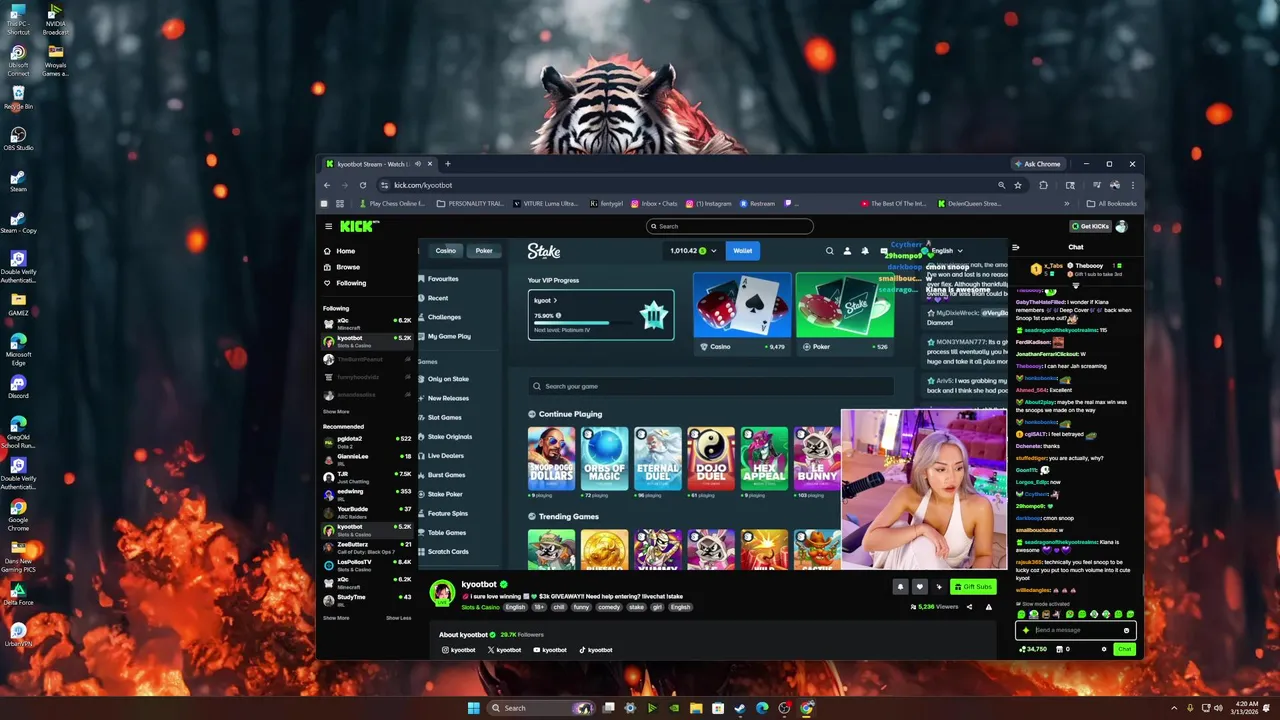Click the green KICK logo
Screen dimensions: 1280x720
[x=358, y=226]
